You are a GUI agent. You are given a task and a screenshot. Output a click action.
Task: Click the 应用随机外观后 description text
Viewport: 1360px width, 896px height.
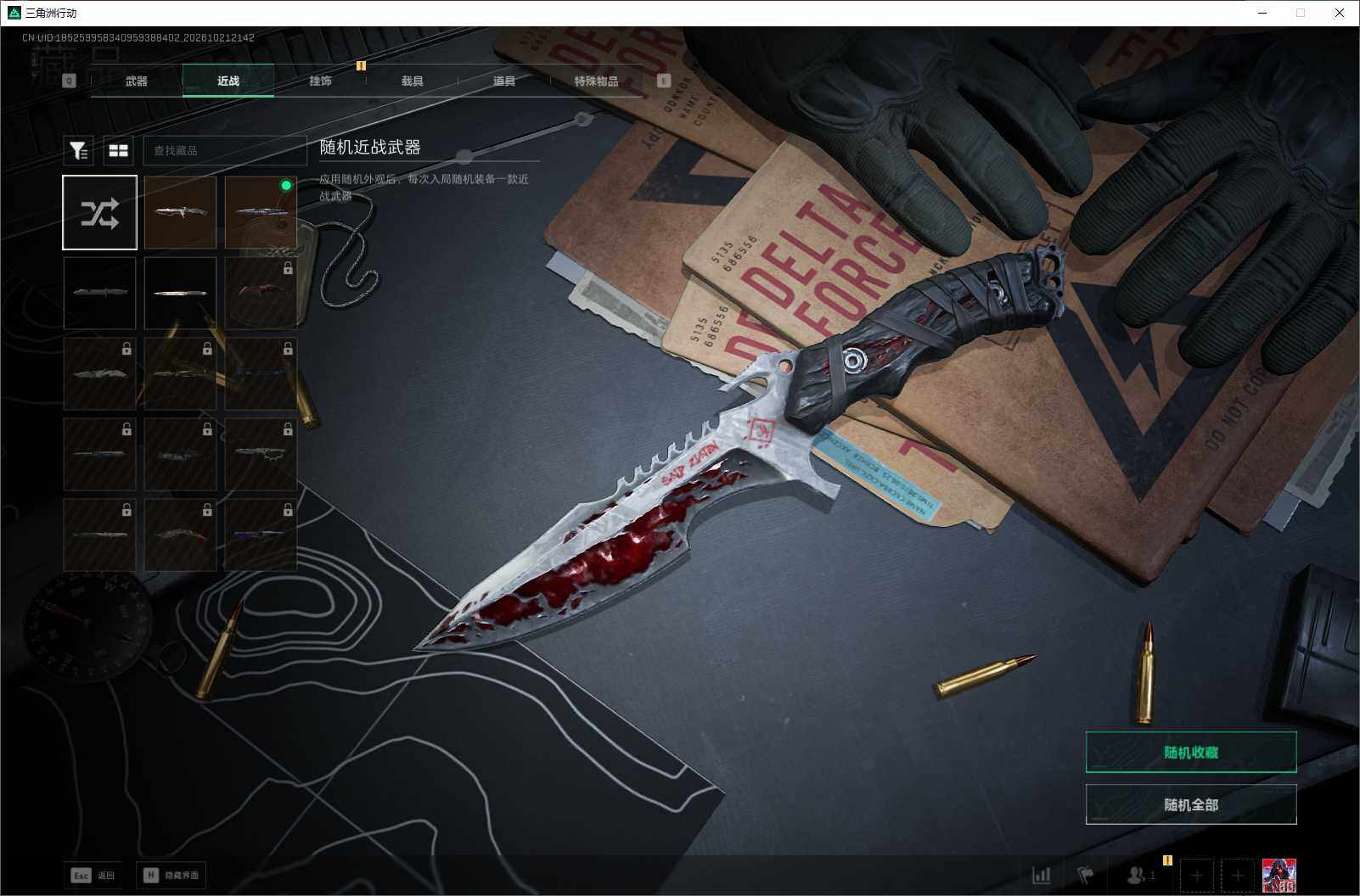tap(424, 188)
